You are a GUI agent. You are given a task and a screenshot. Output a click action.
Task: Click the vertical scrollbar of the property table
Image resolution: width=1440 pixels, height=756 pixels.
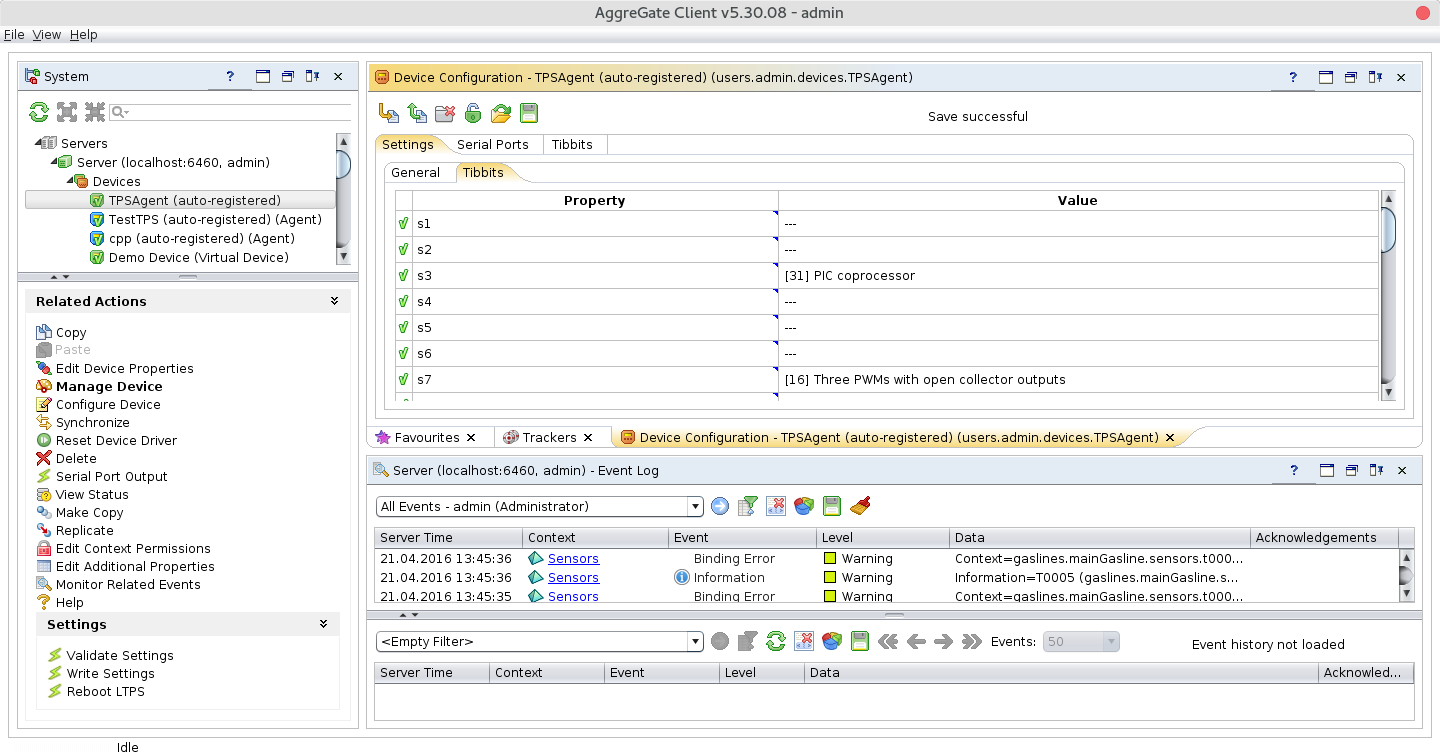click(x=1387, y=296)
